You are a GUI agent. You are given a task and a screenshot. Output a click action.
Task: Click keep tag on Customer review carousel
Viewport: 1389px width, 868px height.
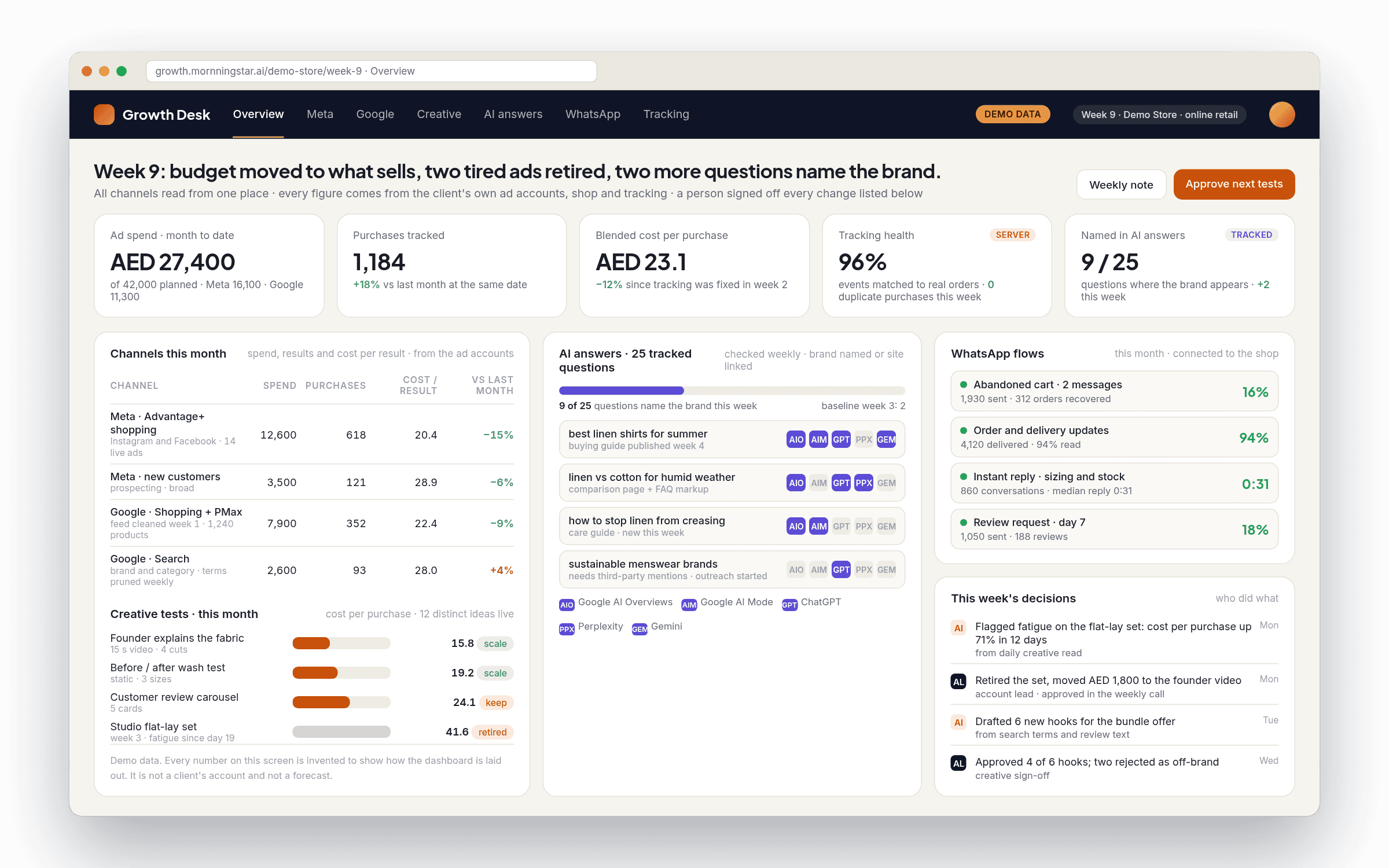496,703
